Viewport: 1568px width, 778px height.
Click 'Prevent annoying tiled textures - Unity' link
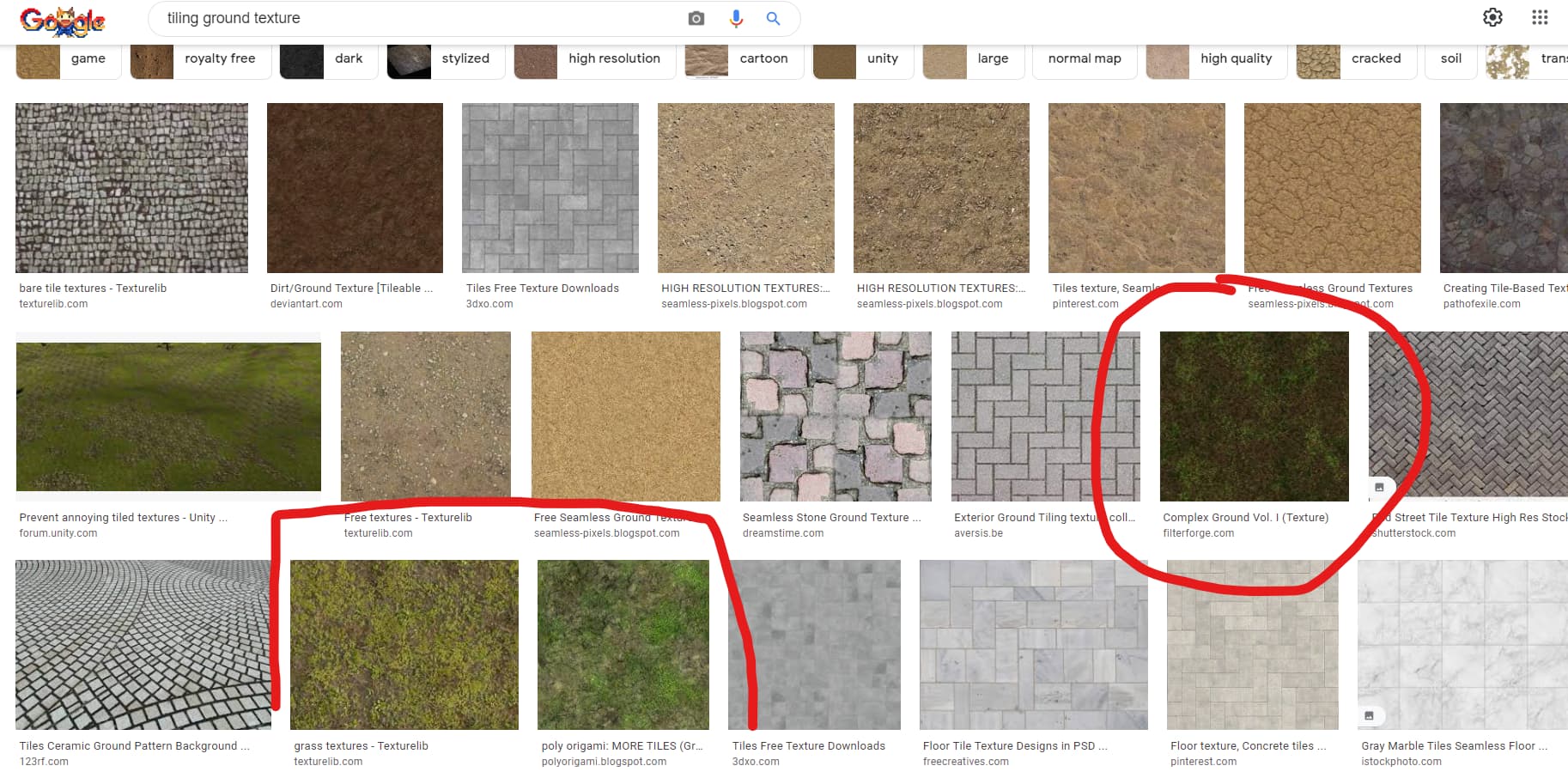click(x=124, y=518)
